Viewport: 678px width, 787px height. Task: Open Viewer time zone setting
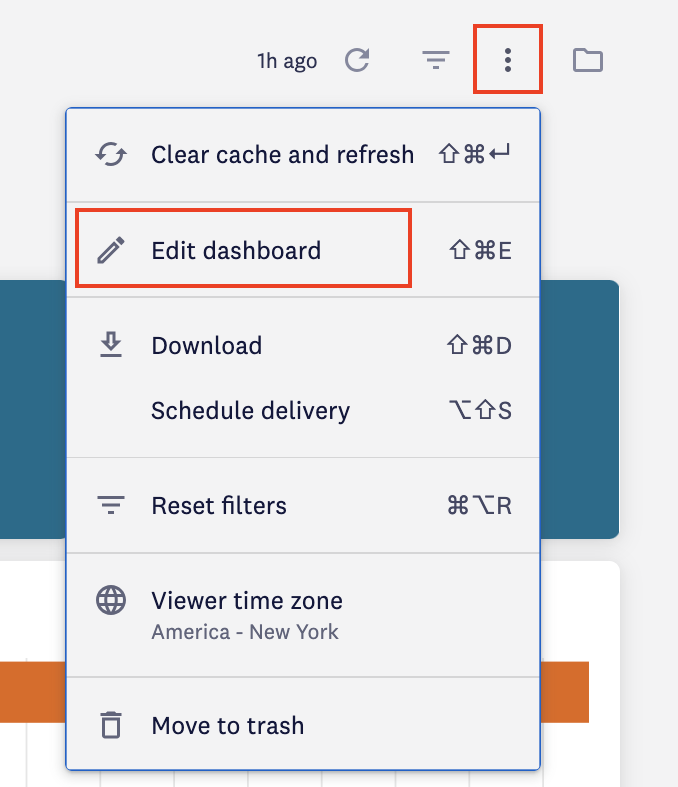point(247,601)
